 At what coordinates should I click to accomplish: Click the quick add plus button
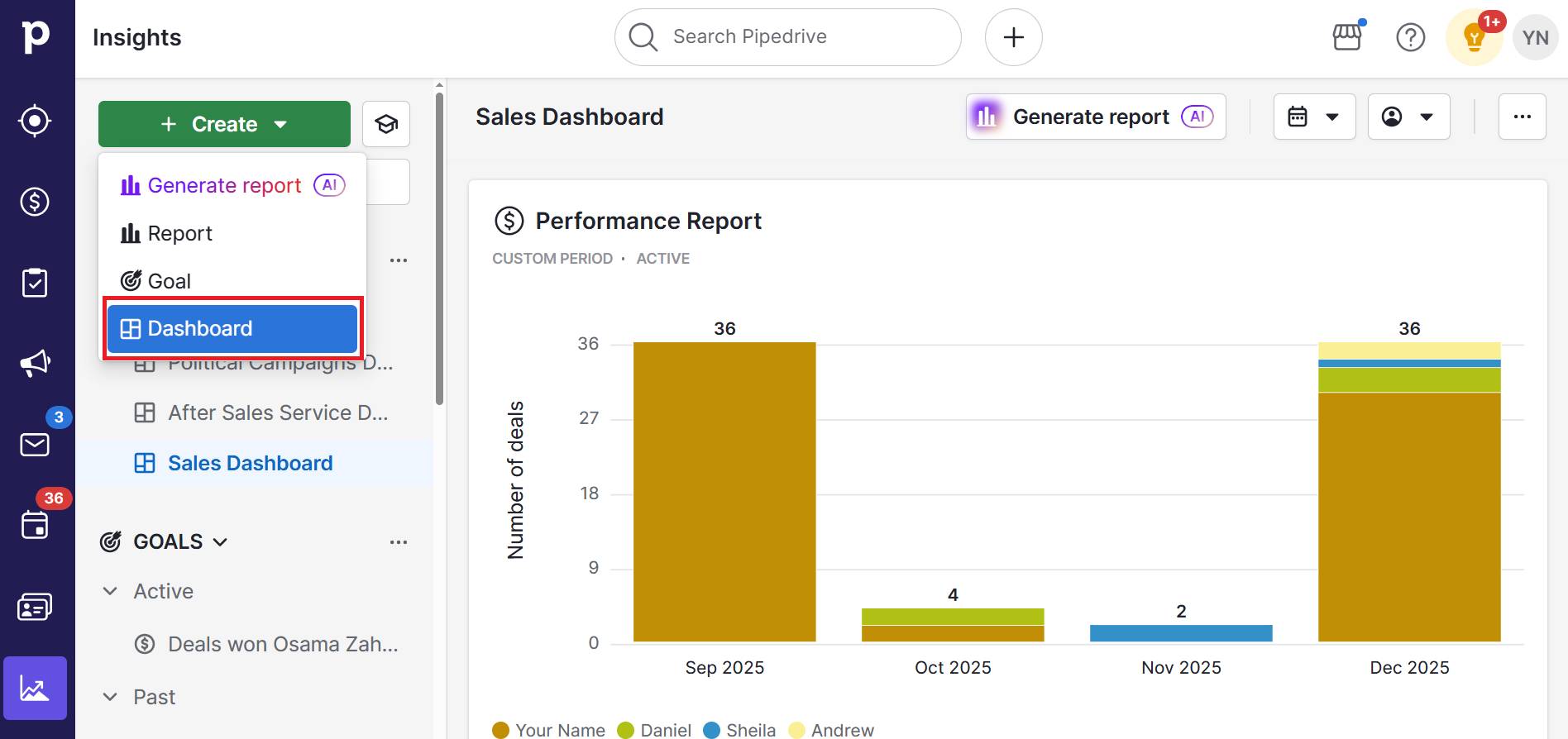pos(1014,37)
